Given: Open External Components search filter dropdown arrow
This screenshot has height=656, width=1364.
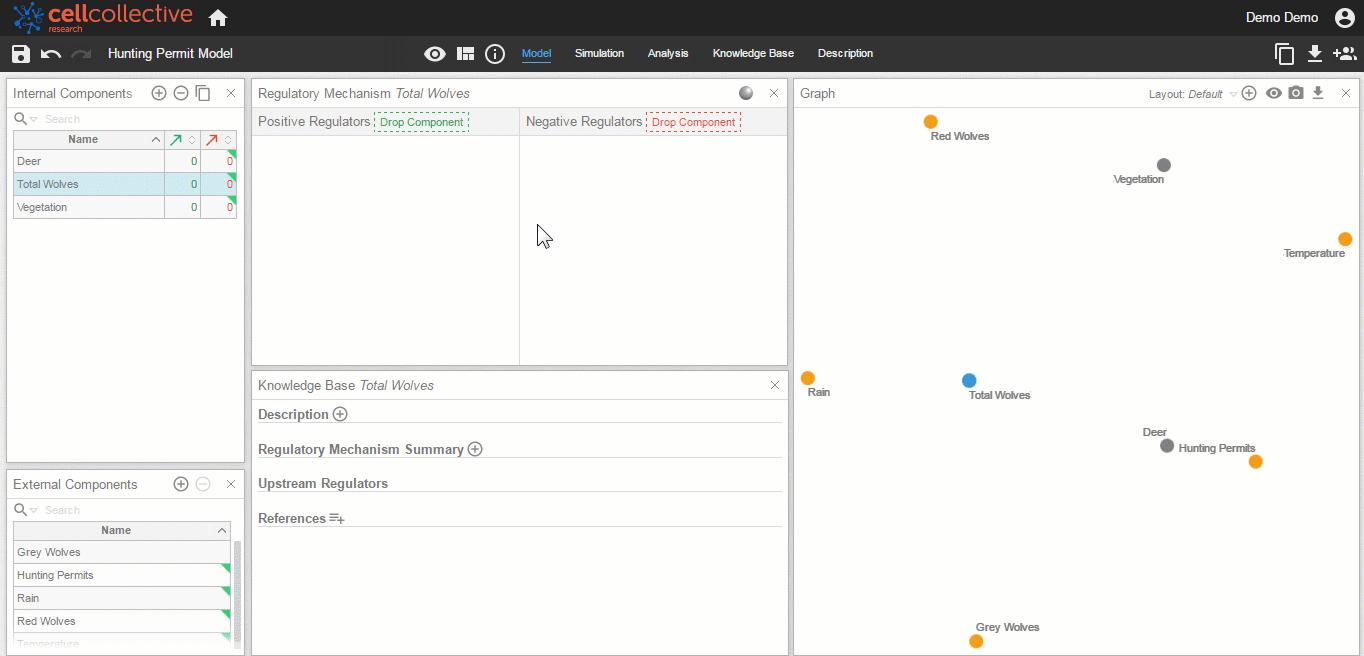Looking at the screenshot, I should pyautogui.click(x=34, y=510).
